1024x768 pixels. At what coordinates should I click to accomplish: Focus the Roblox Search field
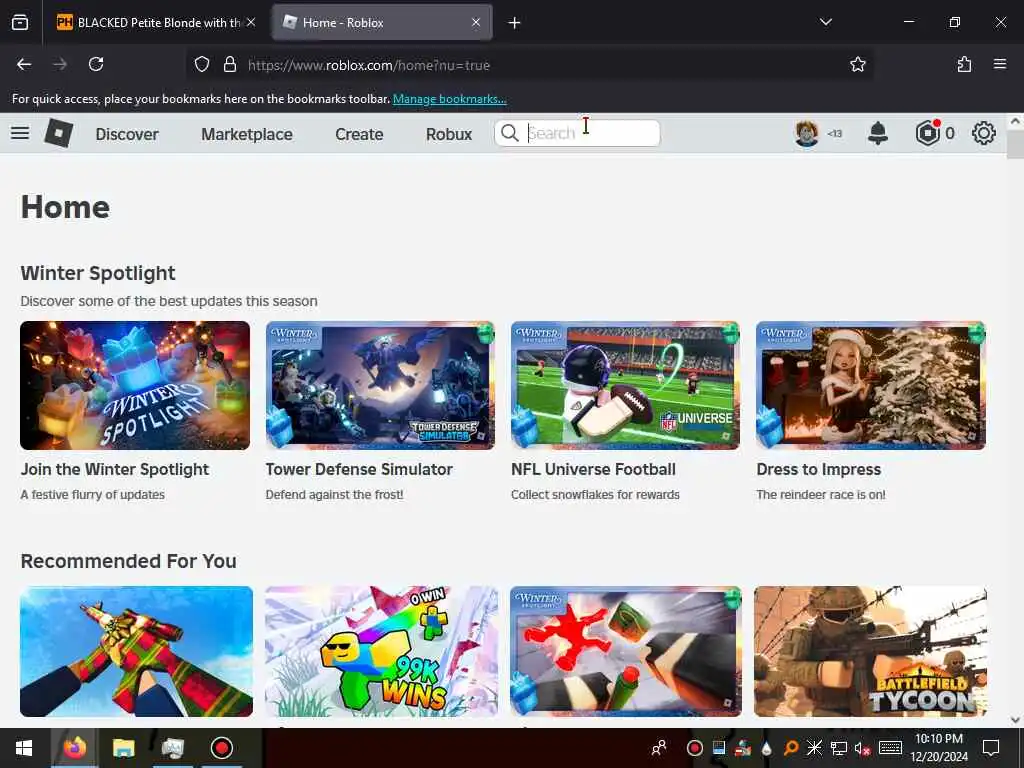coord(577,133)
